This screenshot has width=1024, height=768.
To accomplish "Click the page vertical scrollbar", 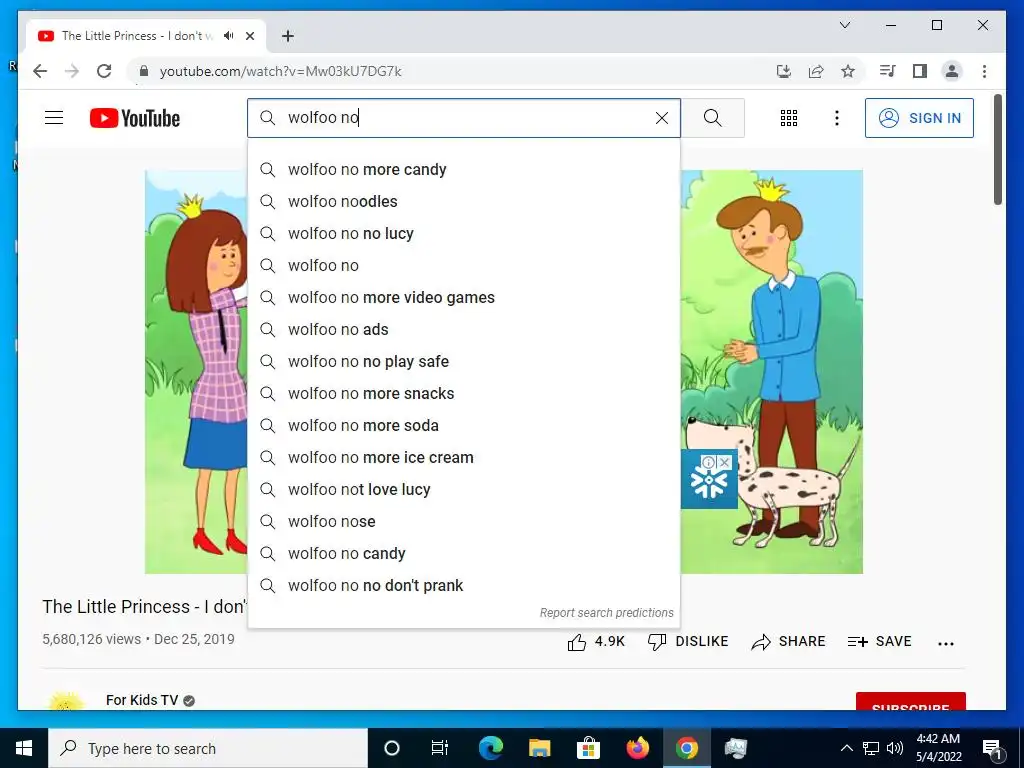I will pyautogui.click(x=998, y=149).
